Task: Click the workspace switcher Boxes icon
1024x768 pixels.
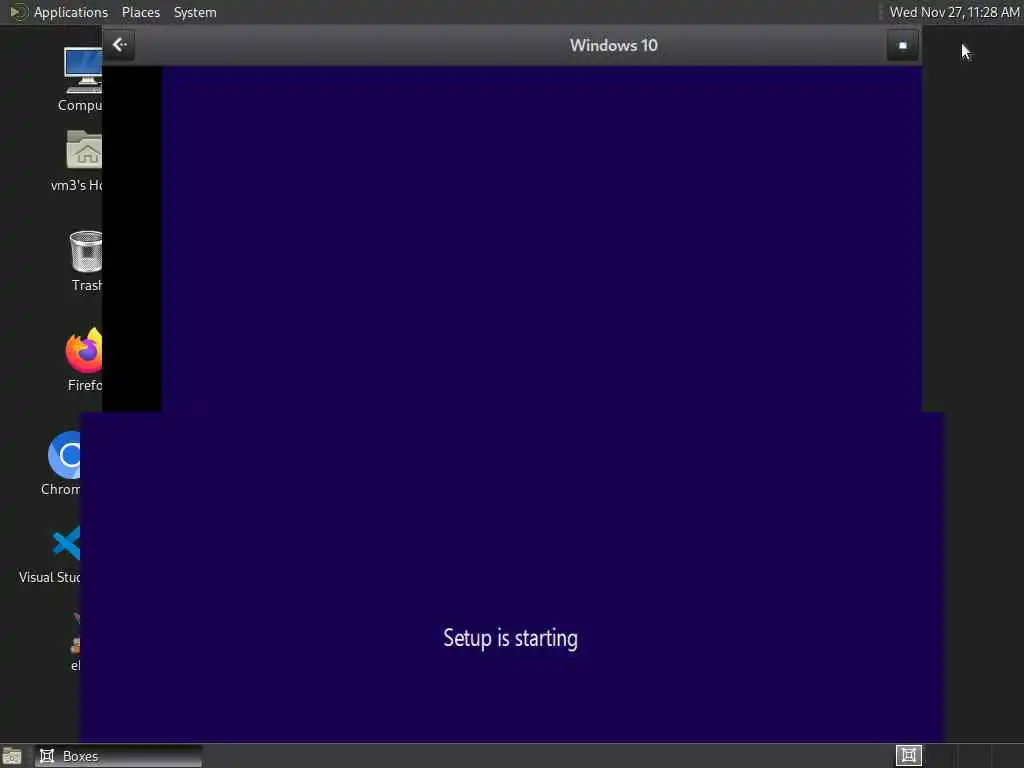Action: 908,756
